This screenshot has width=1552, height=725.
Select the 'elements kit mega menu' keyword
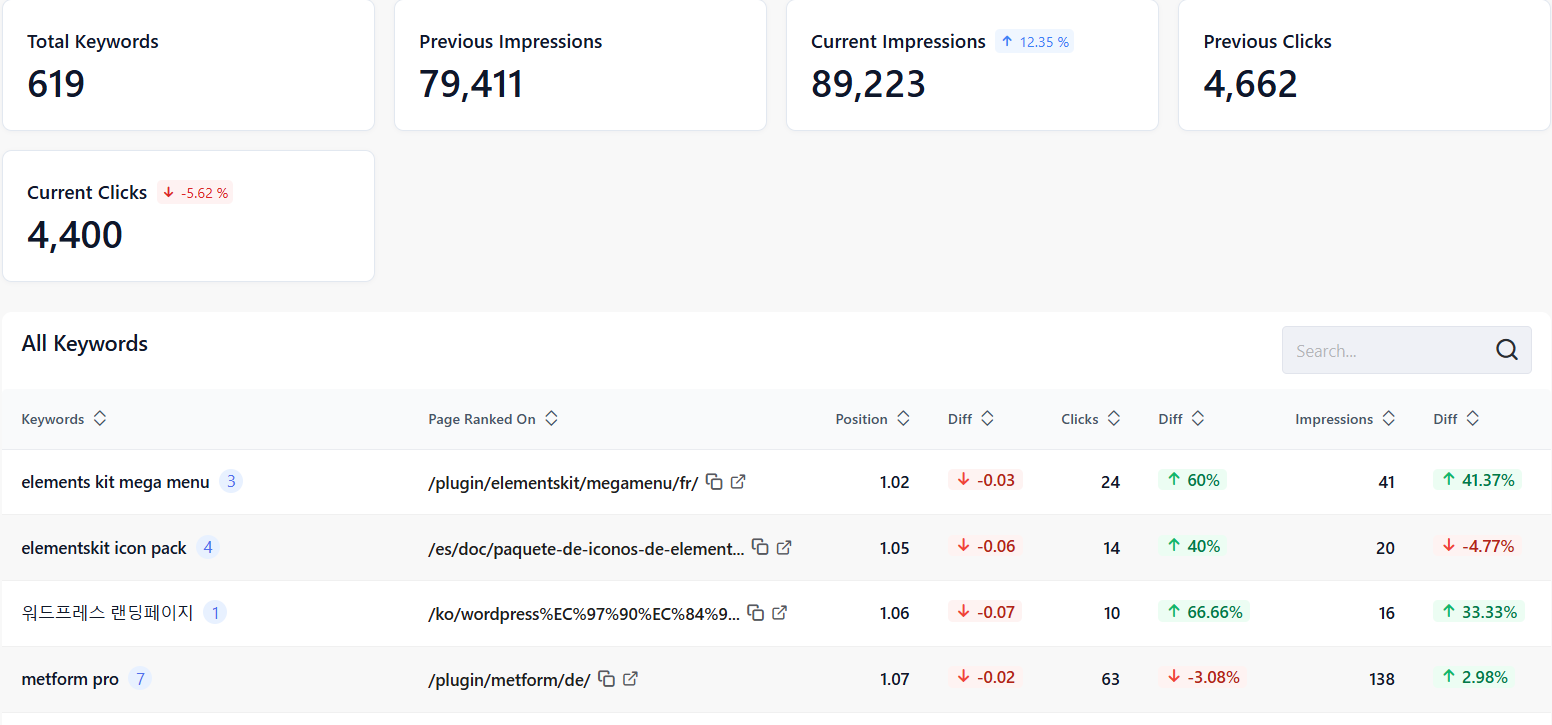pos(115,482)
